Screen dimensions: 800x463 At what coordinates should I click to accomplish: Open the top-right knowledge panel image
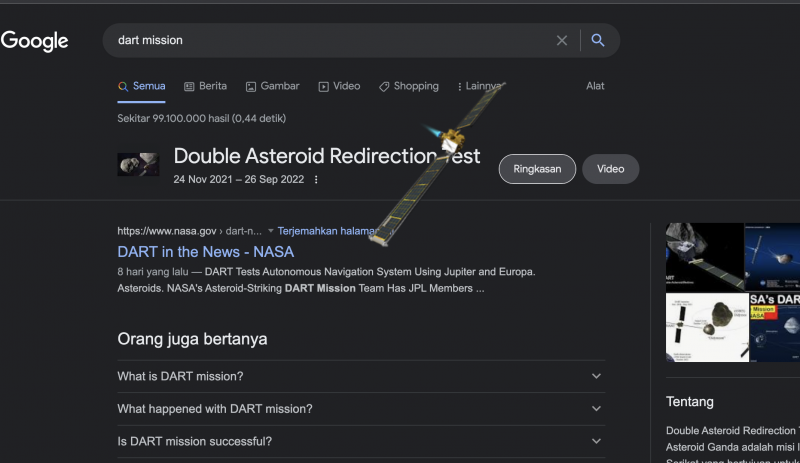[x=772, y=257]
